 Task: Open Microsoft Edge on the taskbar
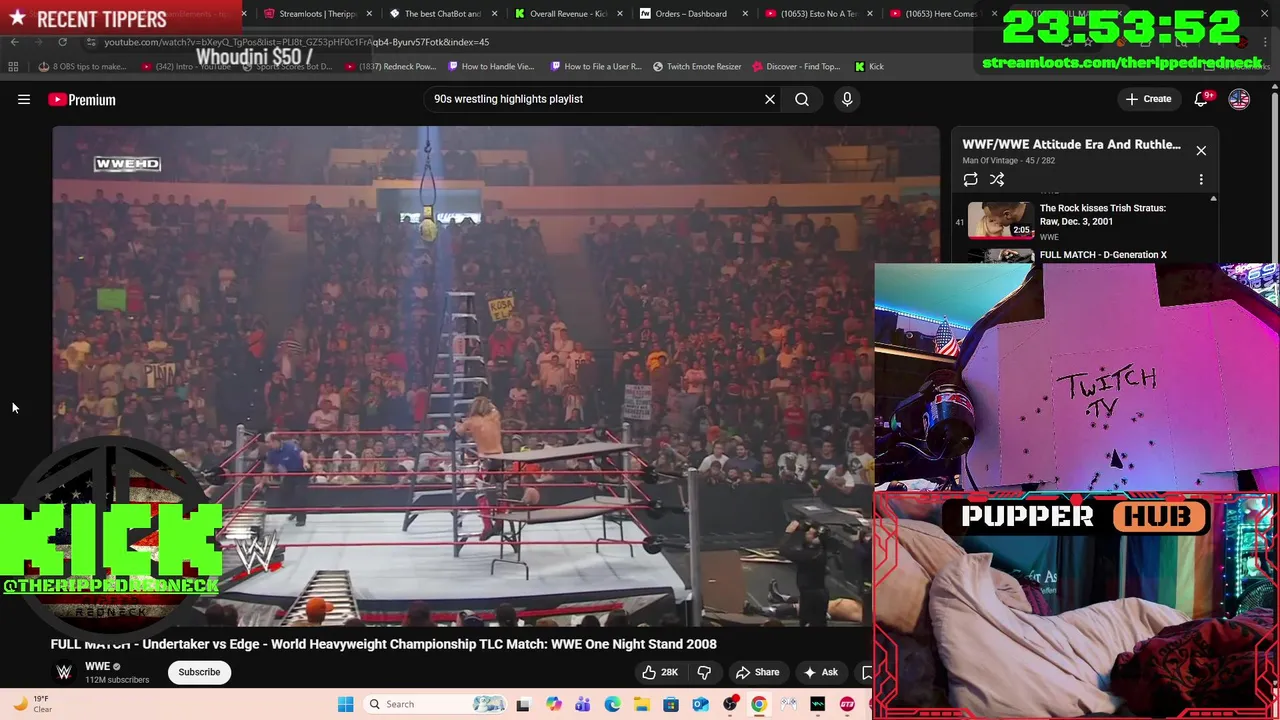tap(612, 704)
